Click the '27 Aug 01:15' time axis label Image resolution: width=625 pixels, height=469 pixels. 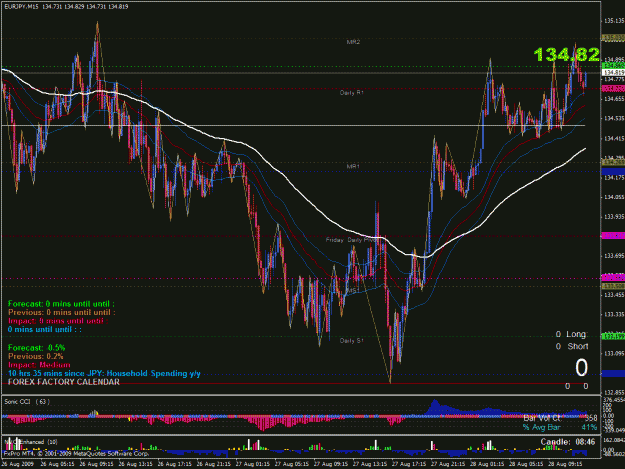coord(253,464)
